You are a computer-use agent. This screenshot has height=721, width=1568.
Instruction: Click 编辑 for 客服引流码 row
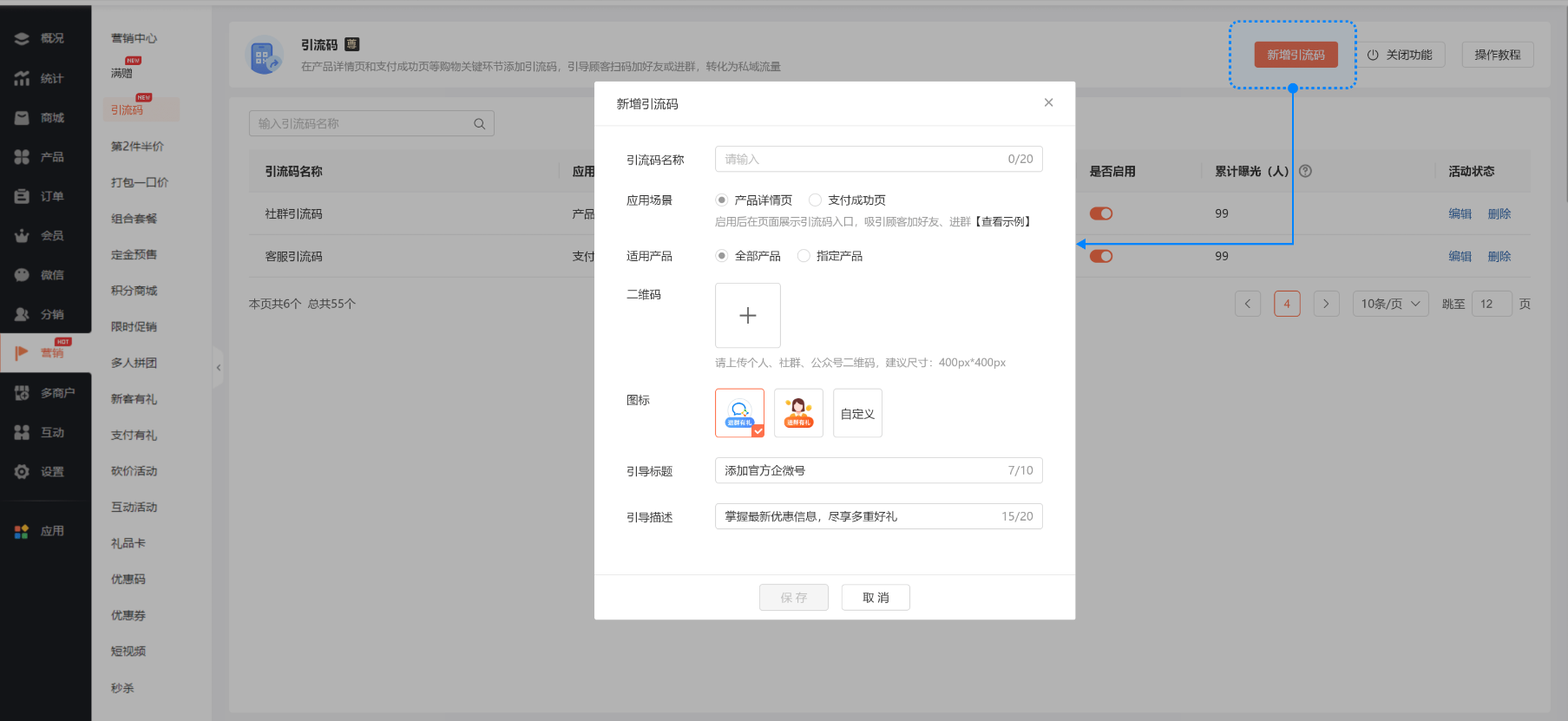1460,256
